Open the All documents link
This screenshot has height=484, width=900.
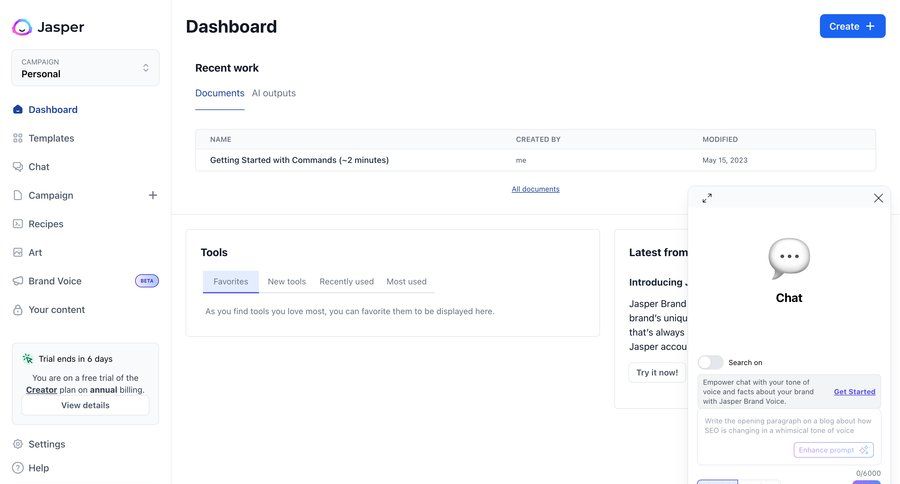(535, 189)
